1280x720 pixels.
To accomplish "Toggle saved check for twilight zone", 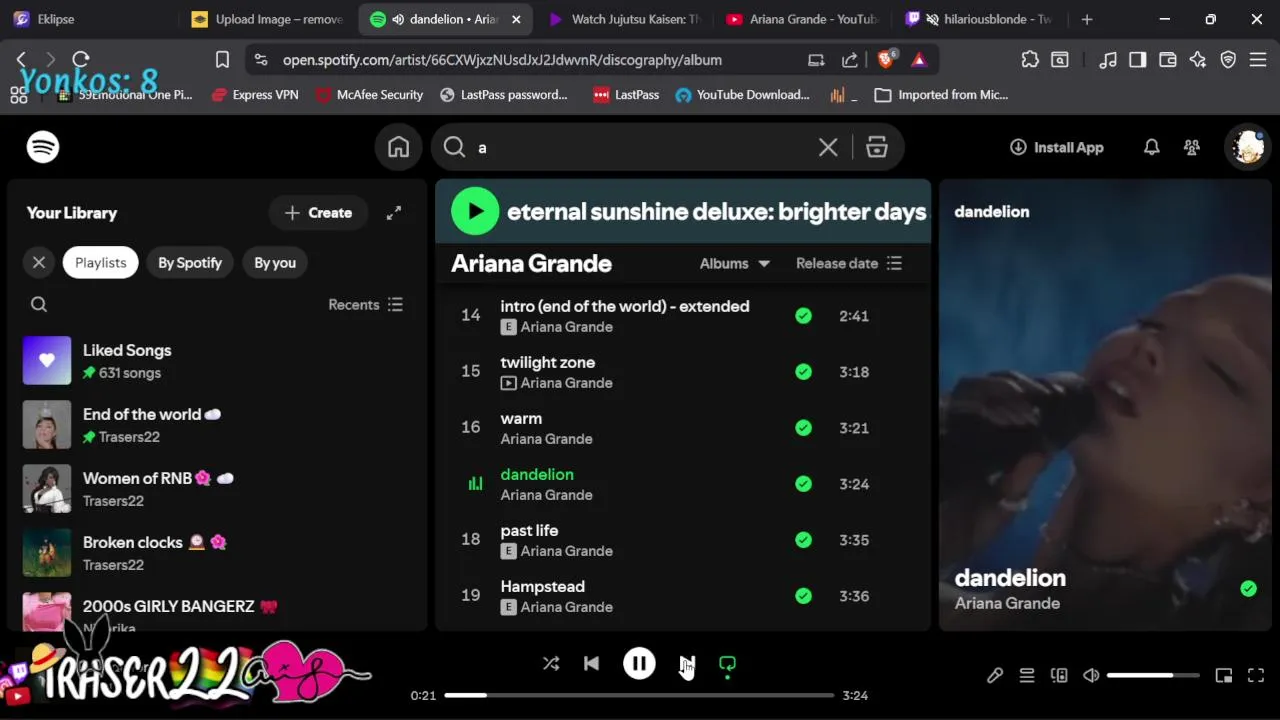I will 803,372.
